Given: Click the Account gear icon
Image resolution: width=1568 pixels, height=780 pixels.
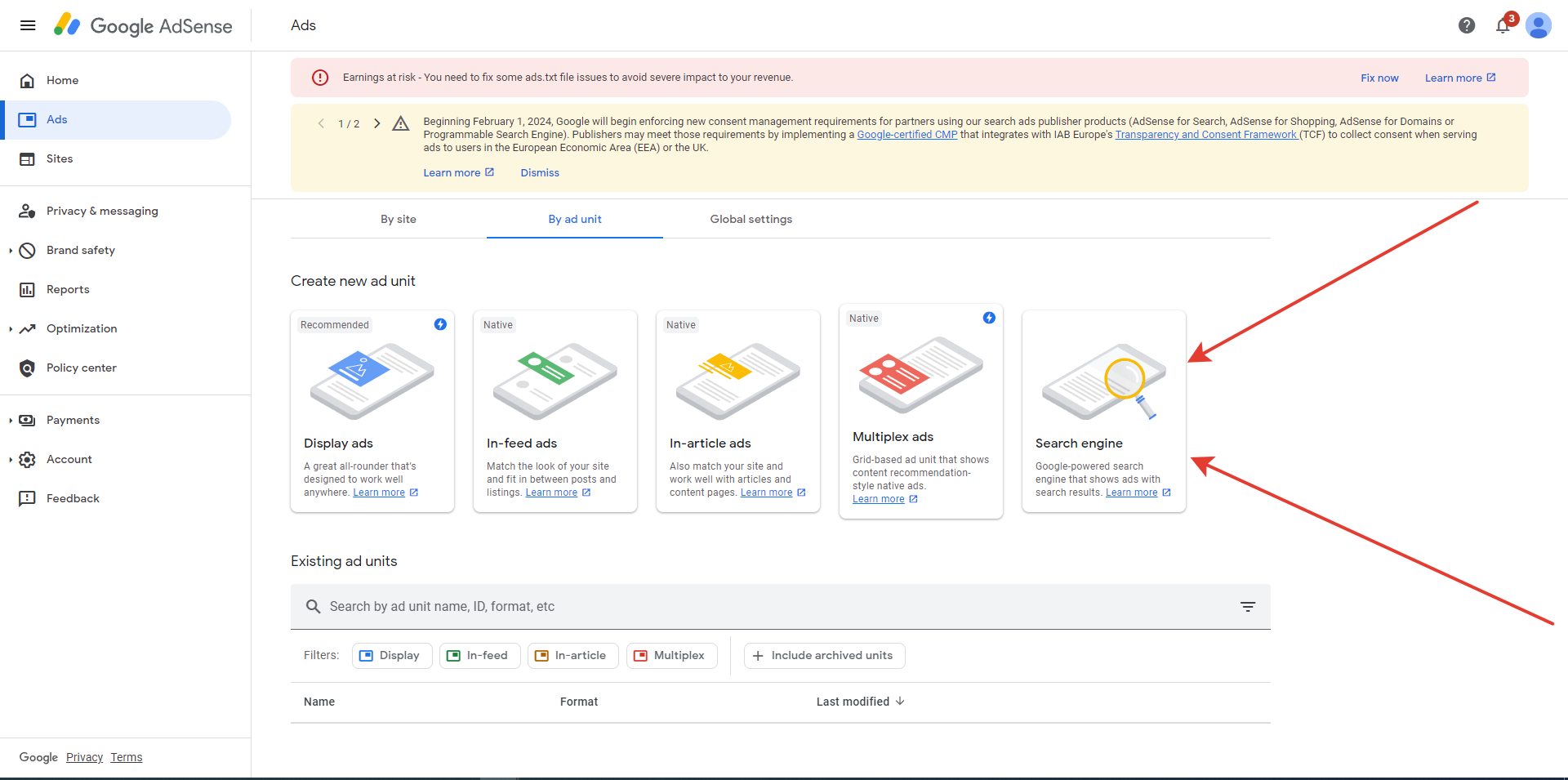Looking at the screenshot, I should [27, 459].
